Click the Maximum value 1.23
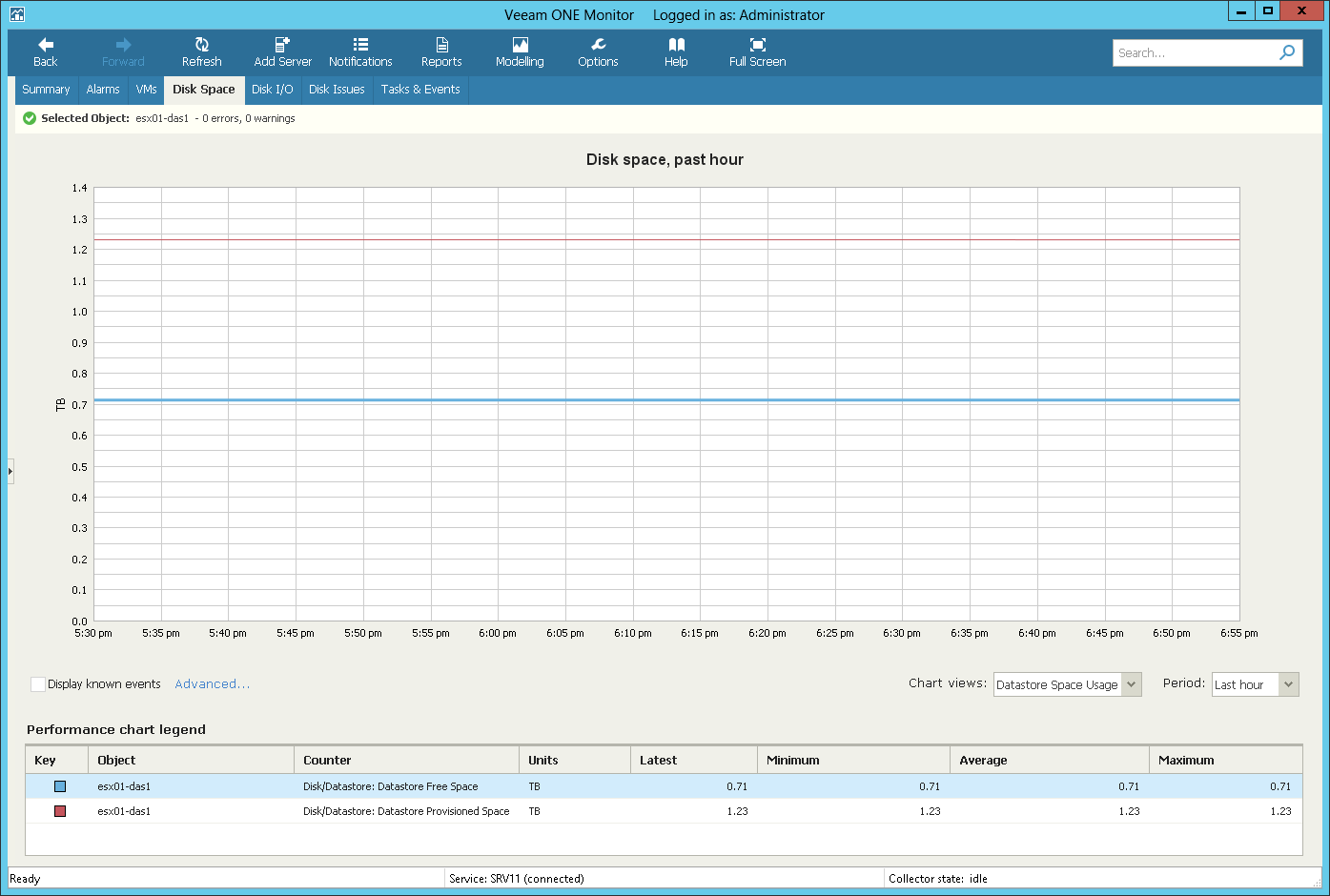This screenshot has height=896, width=1330. (1280, 811)
